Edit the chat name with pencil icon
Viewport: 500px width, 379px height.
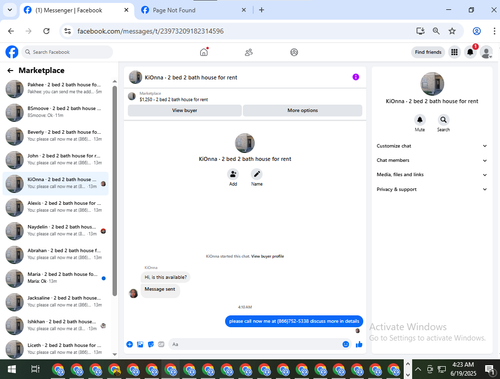click(256, 174)
